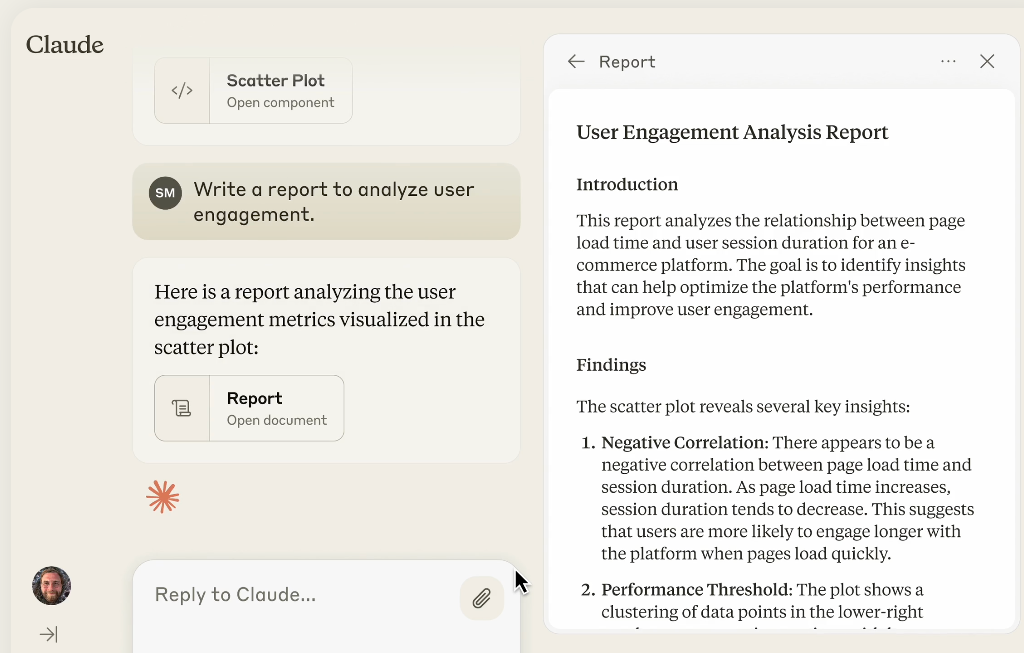Click the code brackets icon on Scatter Plot
Image resolution: width=1024 pixels, height=653 pixels.
182,91
